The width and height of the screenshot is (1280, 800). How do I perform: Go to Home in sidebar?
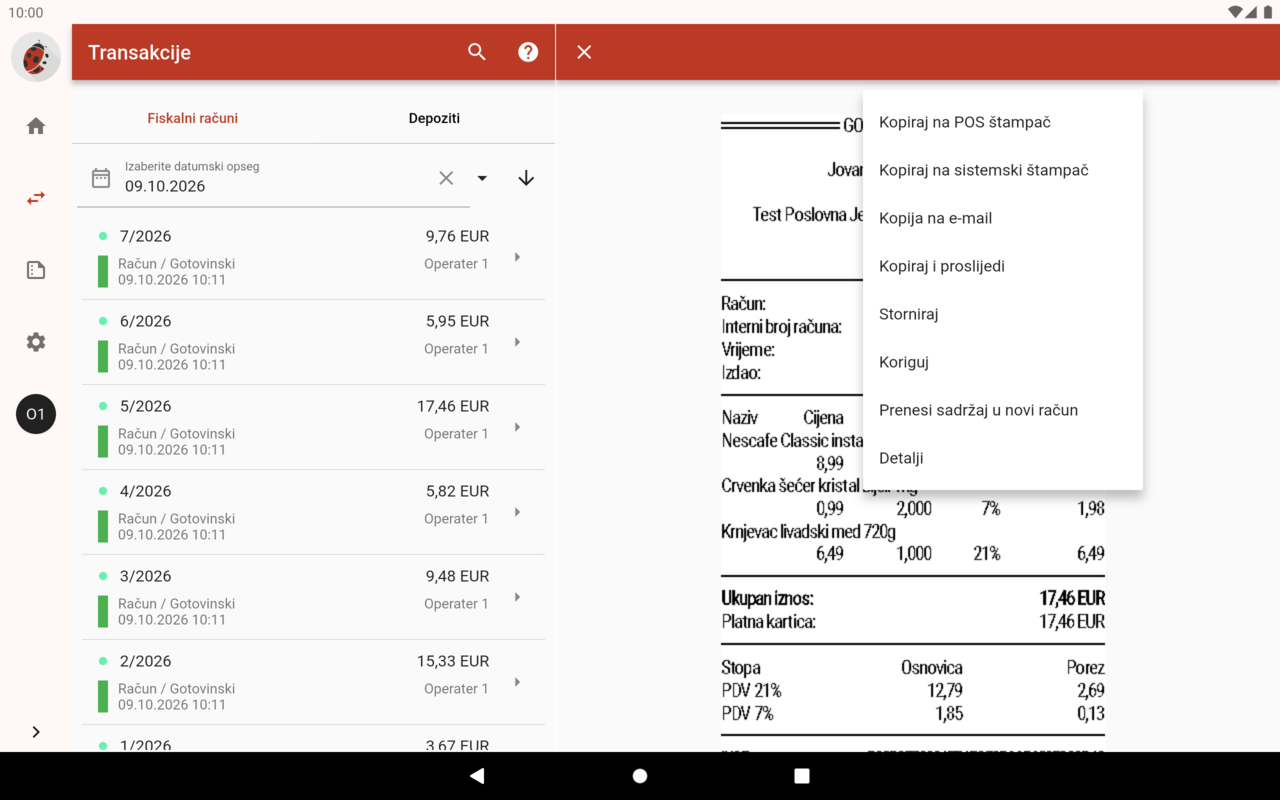pyautogui.click(x=36, y=126)
